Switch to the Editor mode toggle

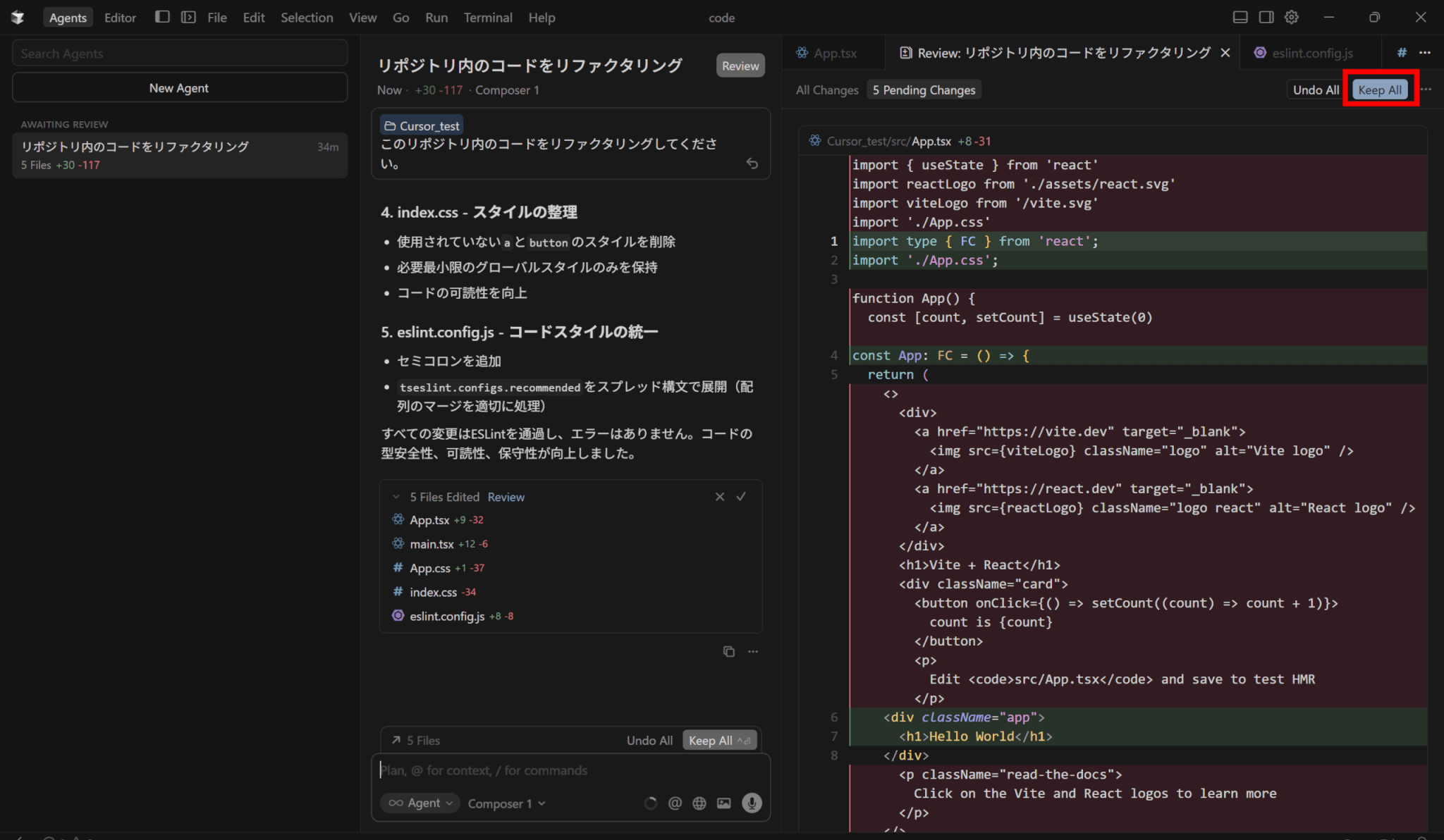(x=120, y=18)
